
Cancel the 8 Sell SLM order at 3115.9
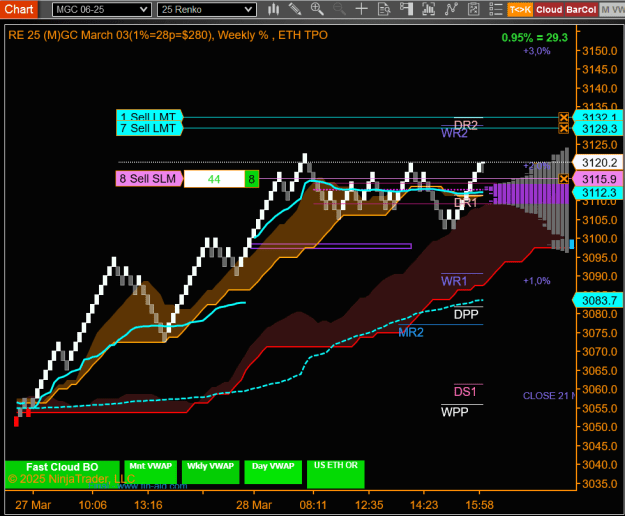(x=564, y=179)
